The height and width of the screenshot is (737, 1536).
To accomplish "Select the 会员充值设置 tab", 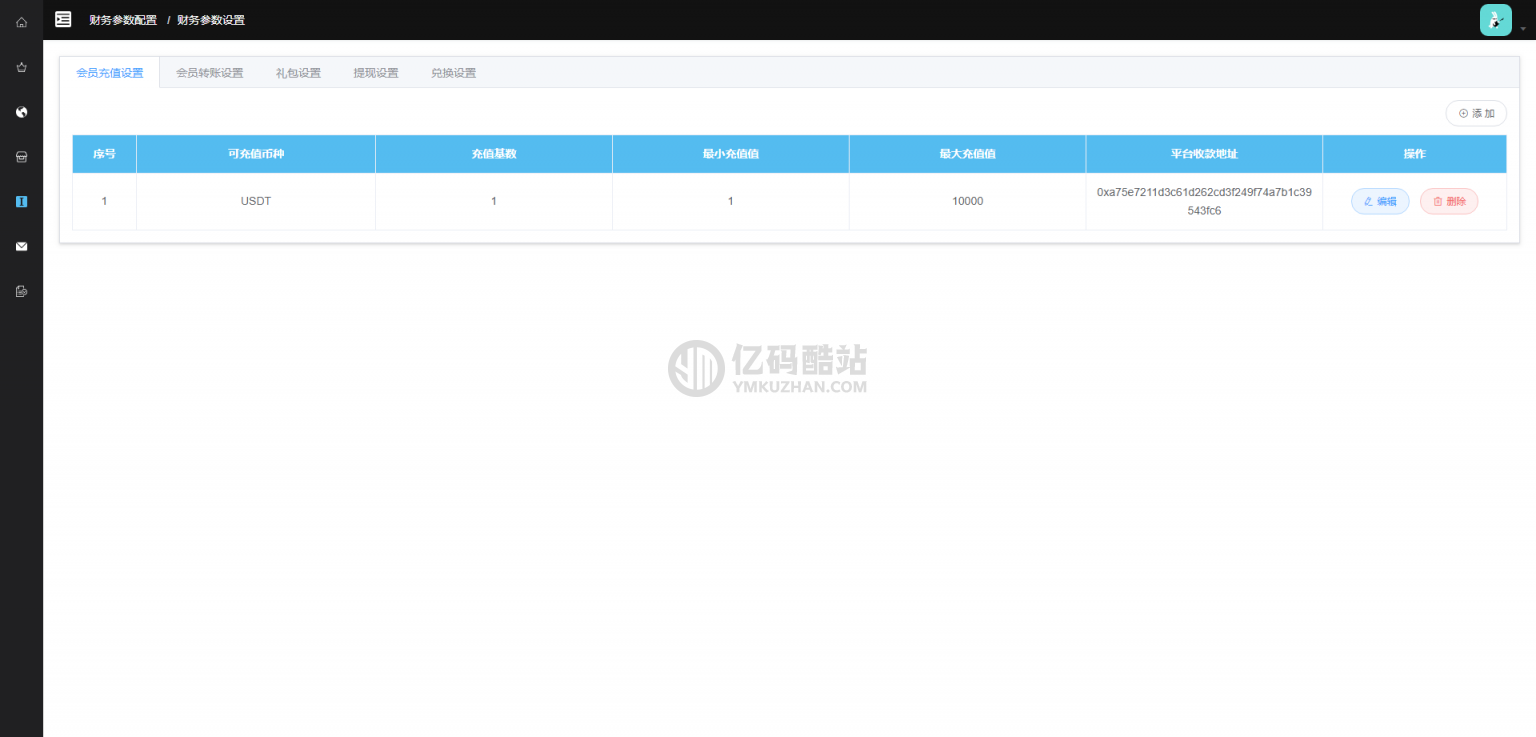I will pos(110,73).
